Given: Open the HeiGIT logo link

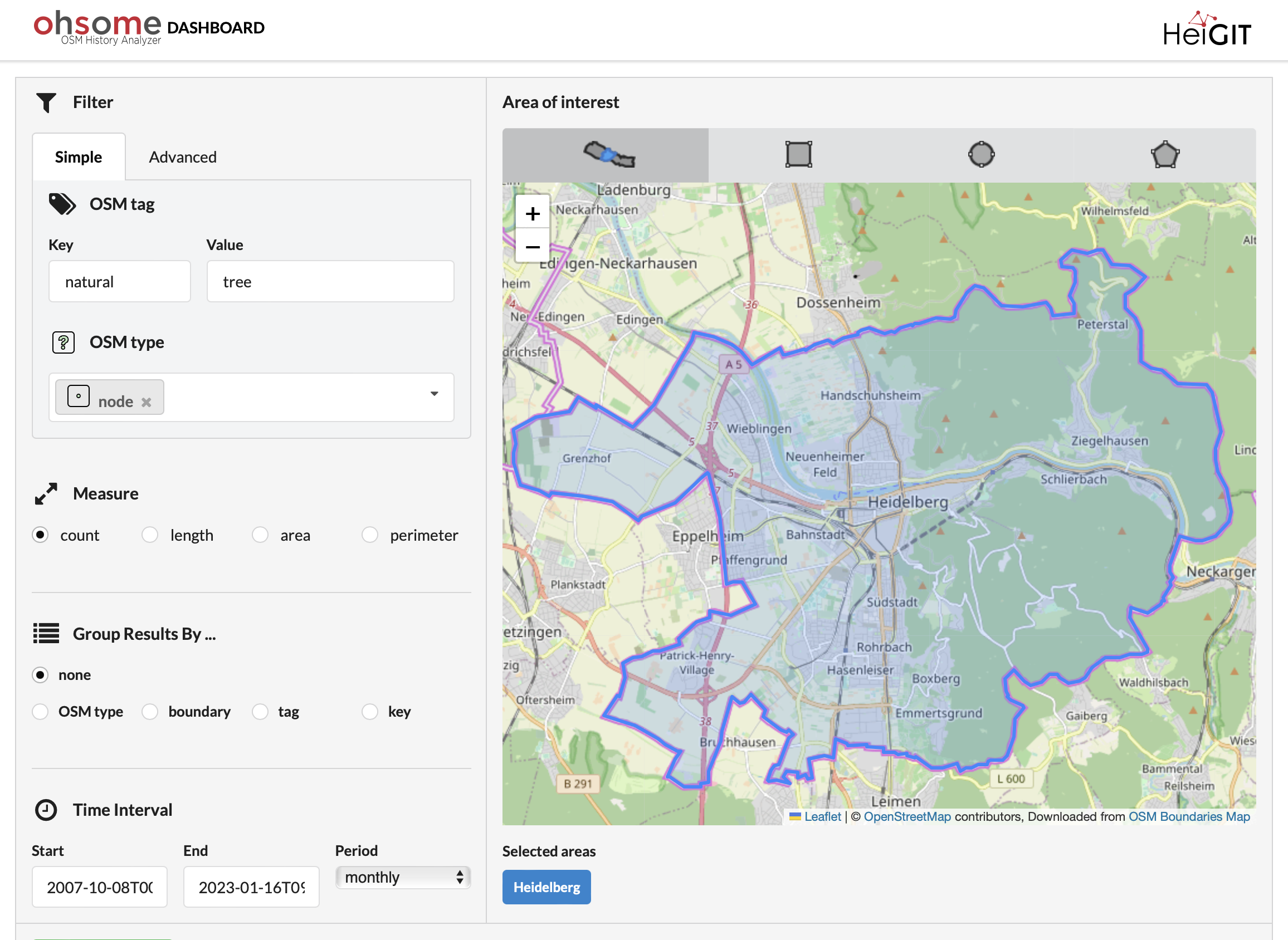Looking at the screenshot, I should pos(1206,28).
